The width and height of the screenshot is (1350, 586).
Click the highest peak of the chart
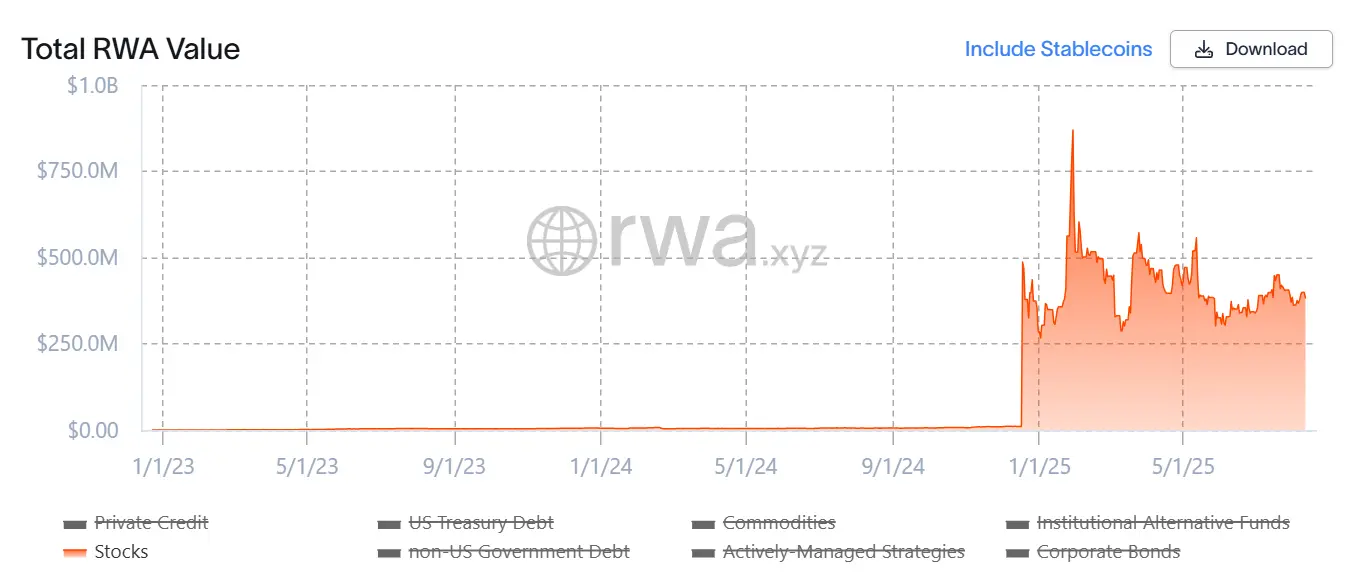tap(1073, 131)
